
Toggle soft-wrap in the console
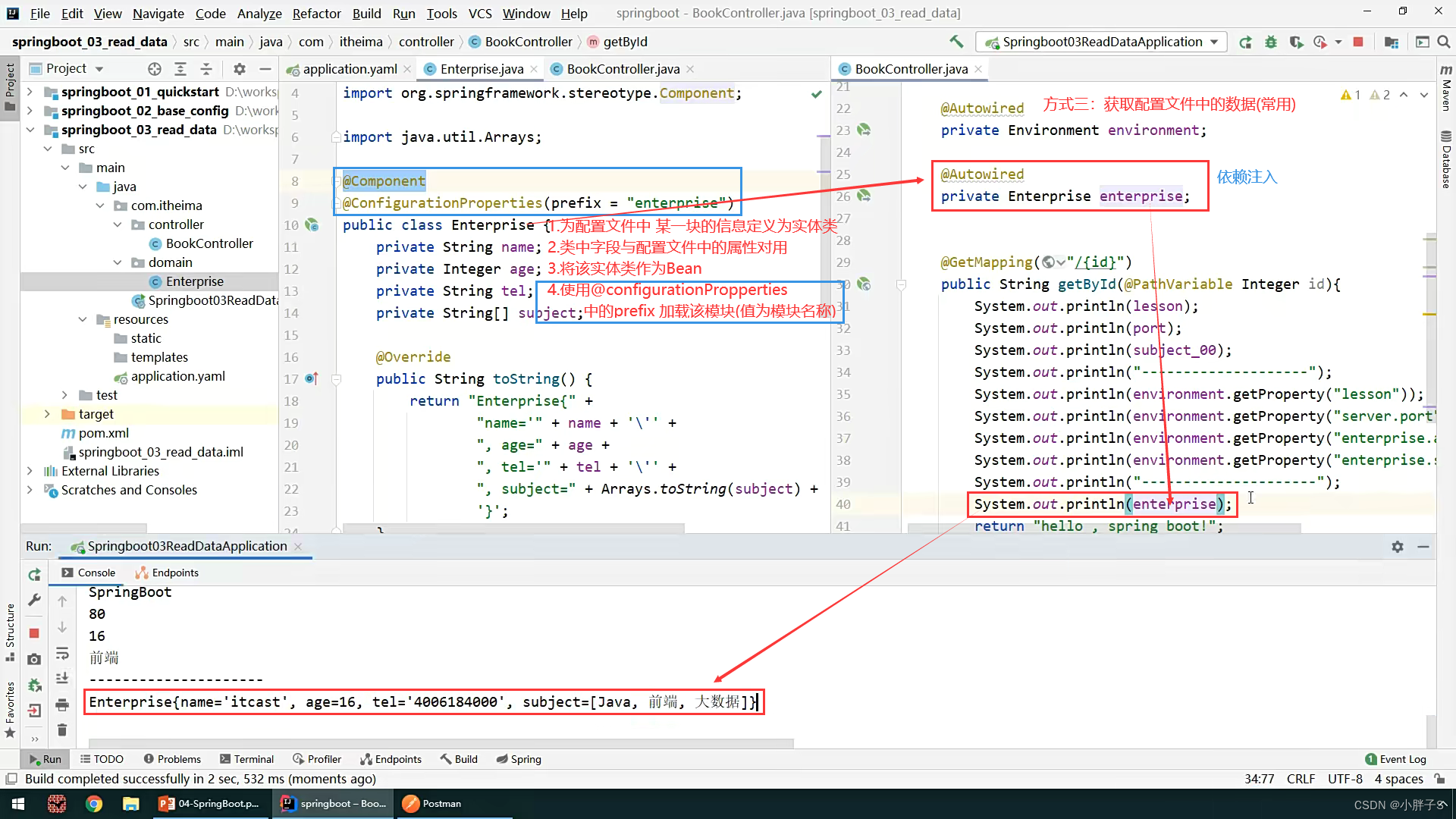(63, 654)
